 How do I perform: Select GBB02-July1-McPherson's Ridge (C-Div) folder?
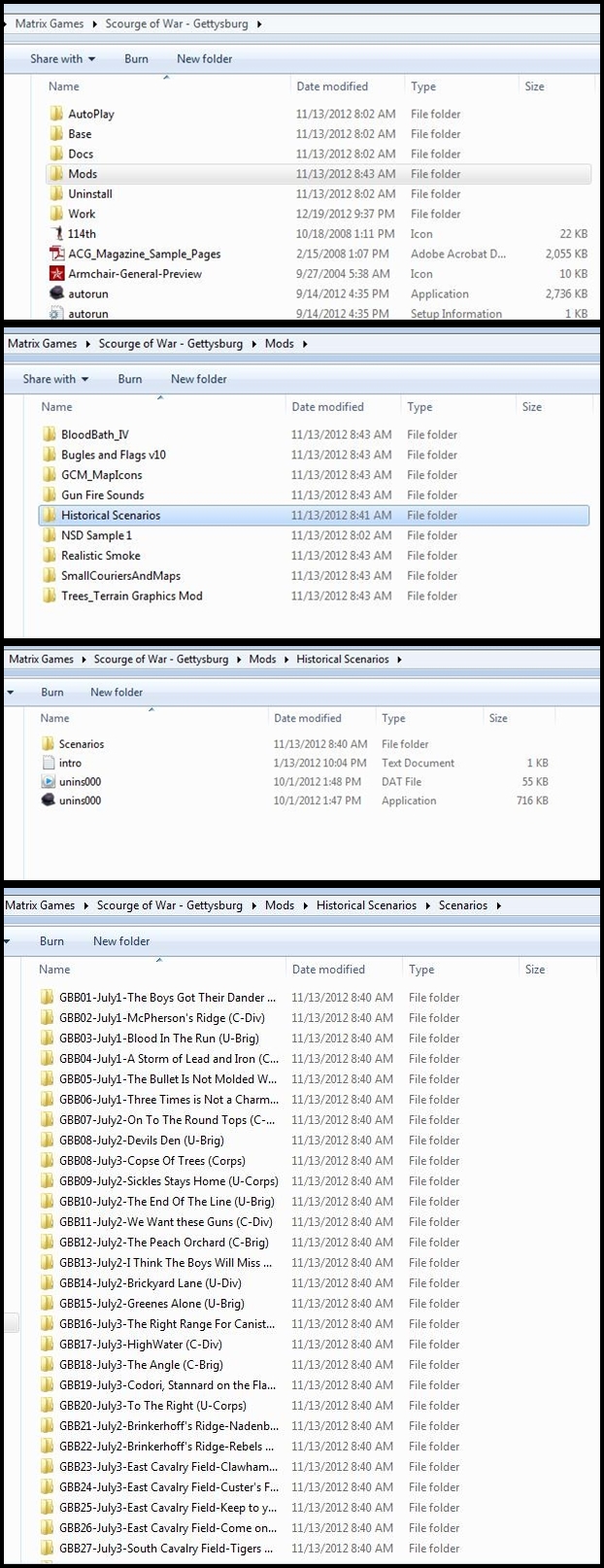click(161, 1017)
